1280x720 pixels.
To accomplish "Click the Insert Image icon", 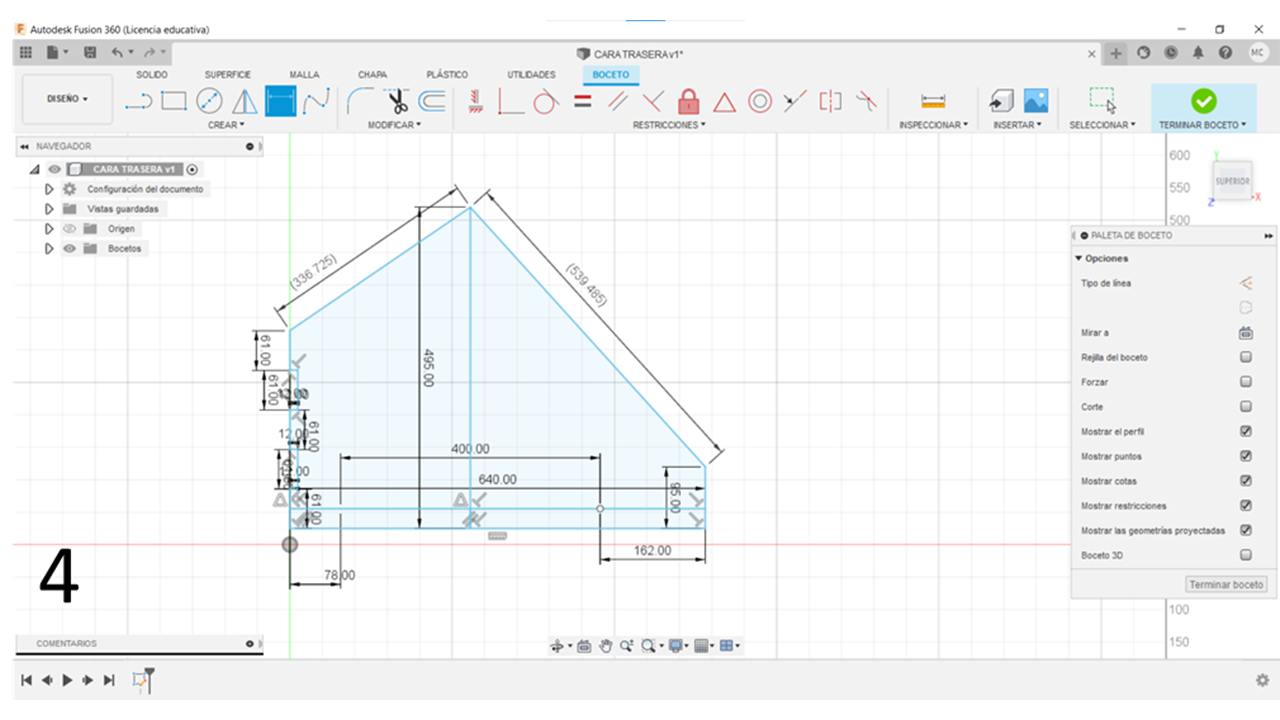I will [x=1035, y=101].
